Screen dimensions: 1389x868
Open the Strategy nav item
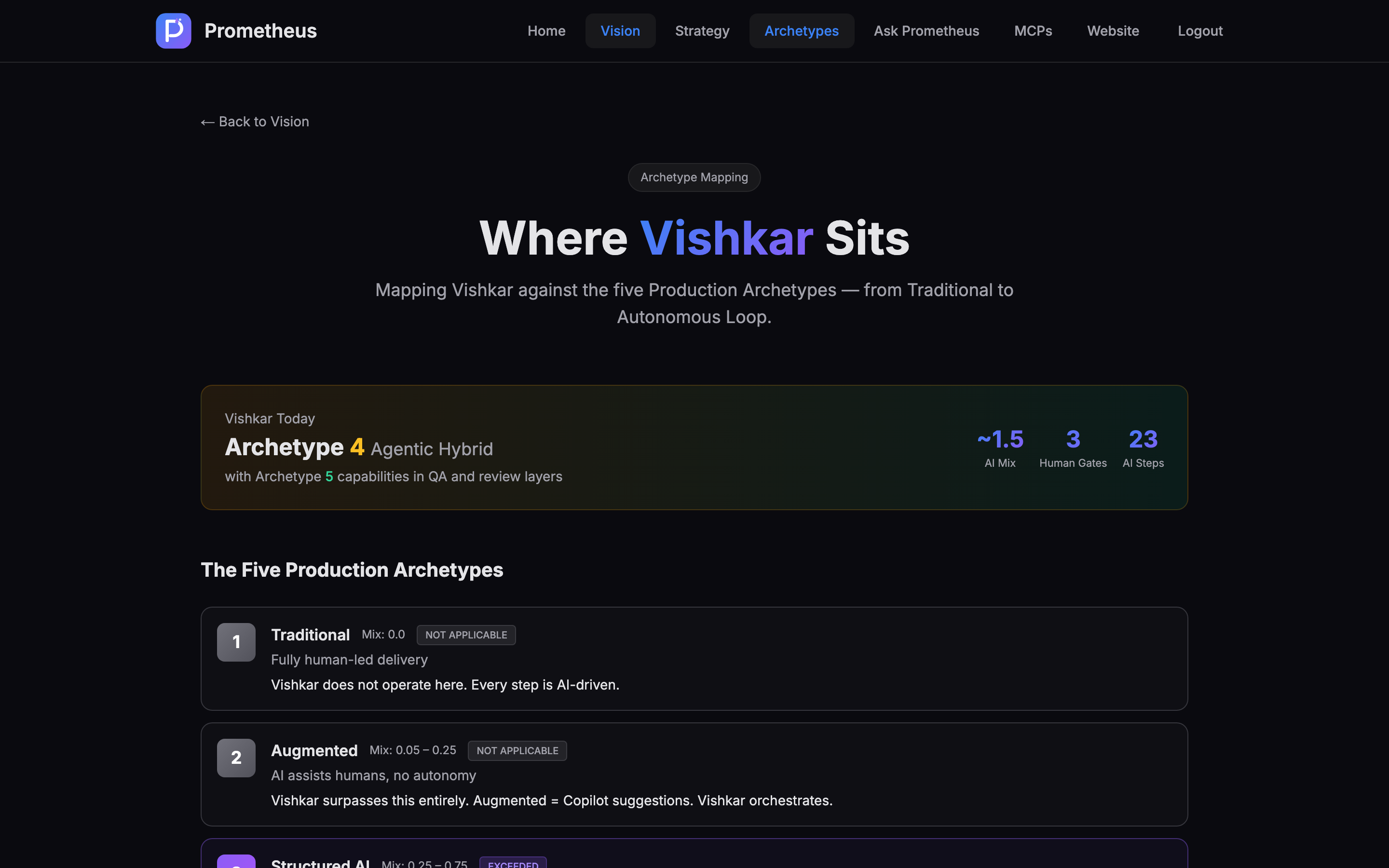[x=702, y=31]
